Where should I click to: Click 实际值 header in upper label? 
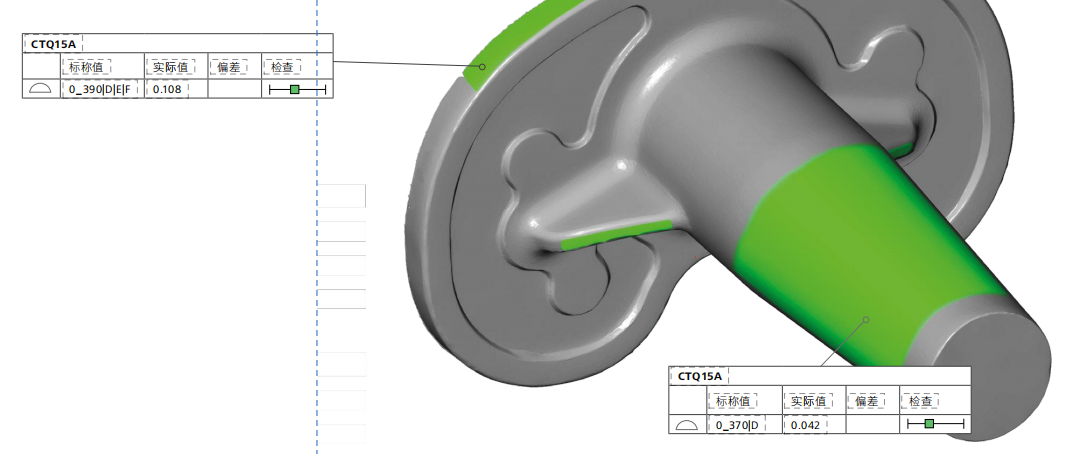point(171,67)
